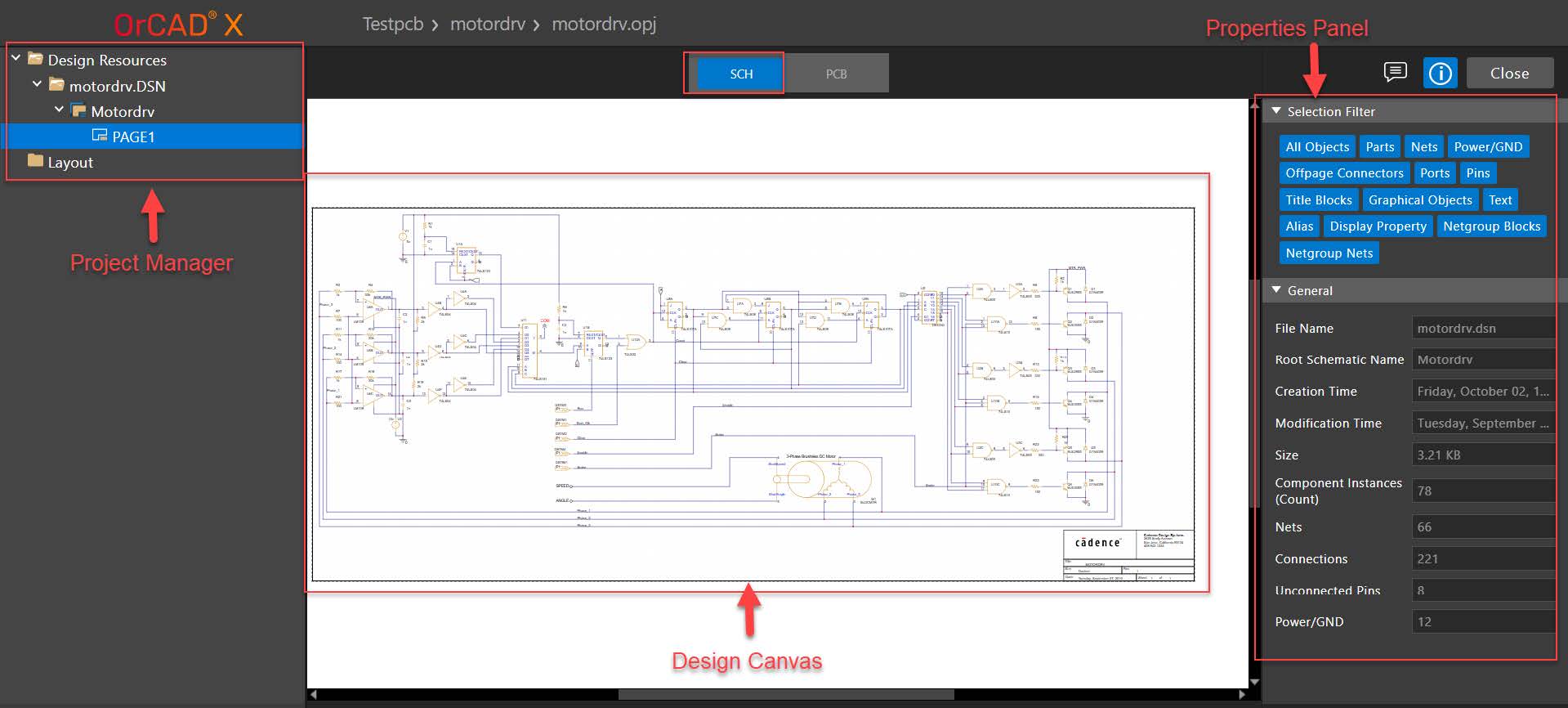
Task: Collapse the motordrv.DSN tree node
Action: coord(37,85)
